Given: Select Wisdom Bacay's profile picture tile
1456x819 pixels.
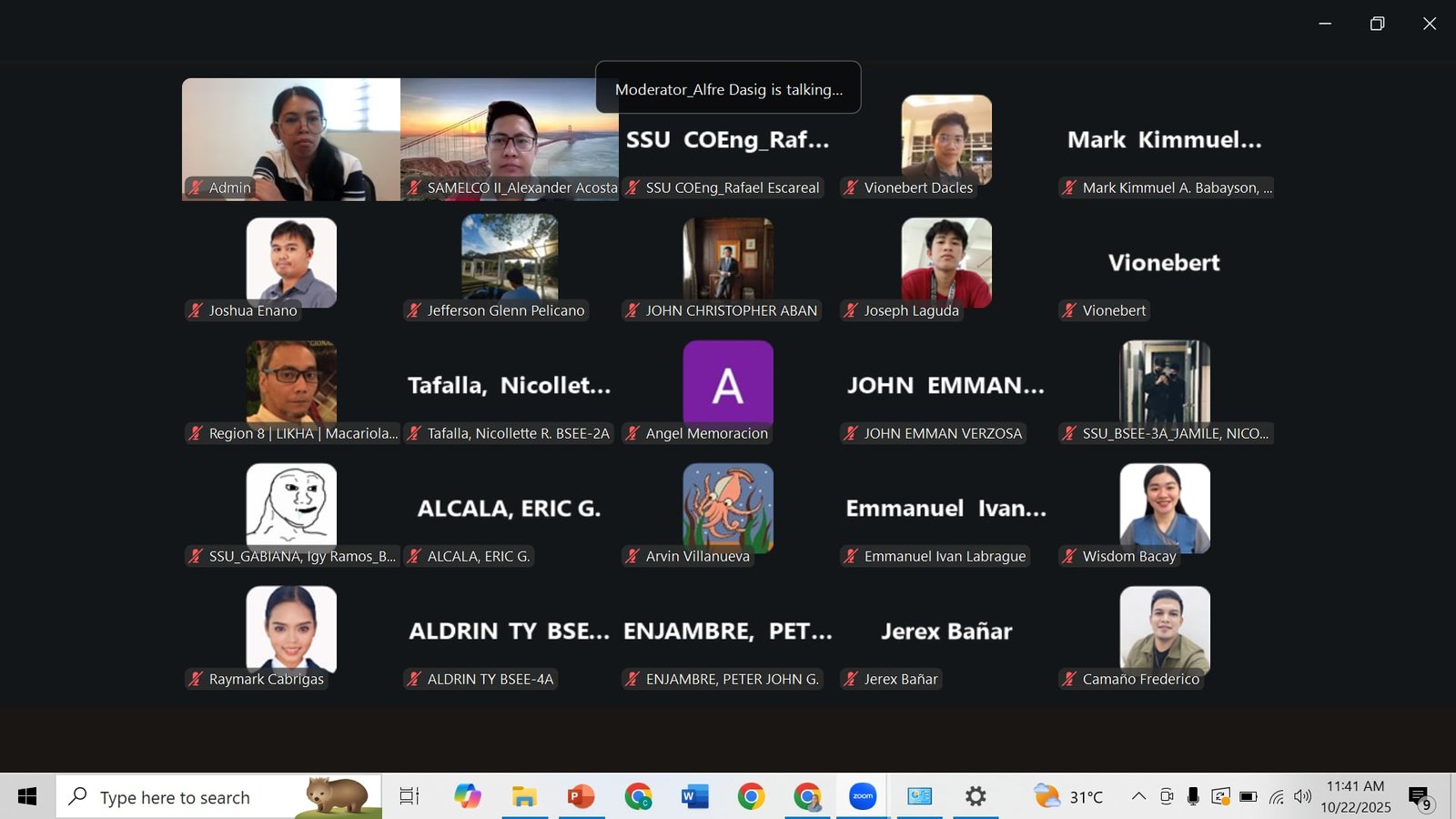Looking at the screenshot, I should pyautogui.click(x=1165, y=507).
